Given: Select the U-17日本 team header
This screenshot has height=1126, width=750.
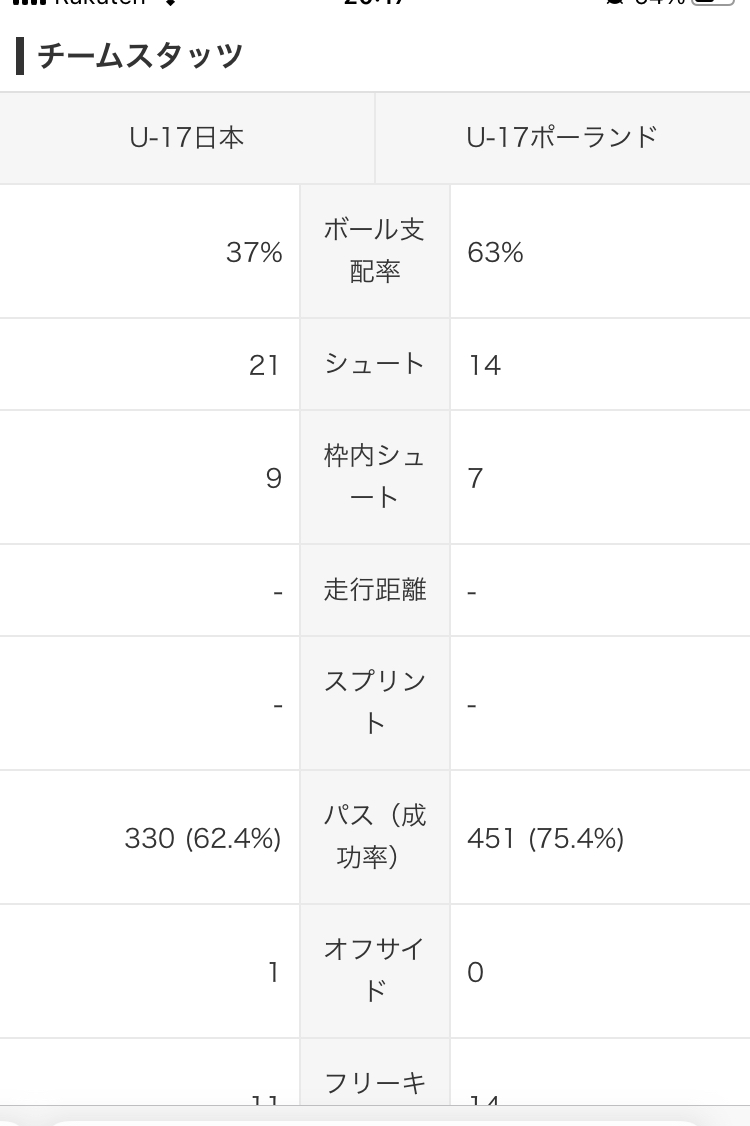Looking at the screenshot, I should pyautogui.click(x=187, y=137).
